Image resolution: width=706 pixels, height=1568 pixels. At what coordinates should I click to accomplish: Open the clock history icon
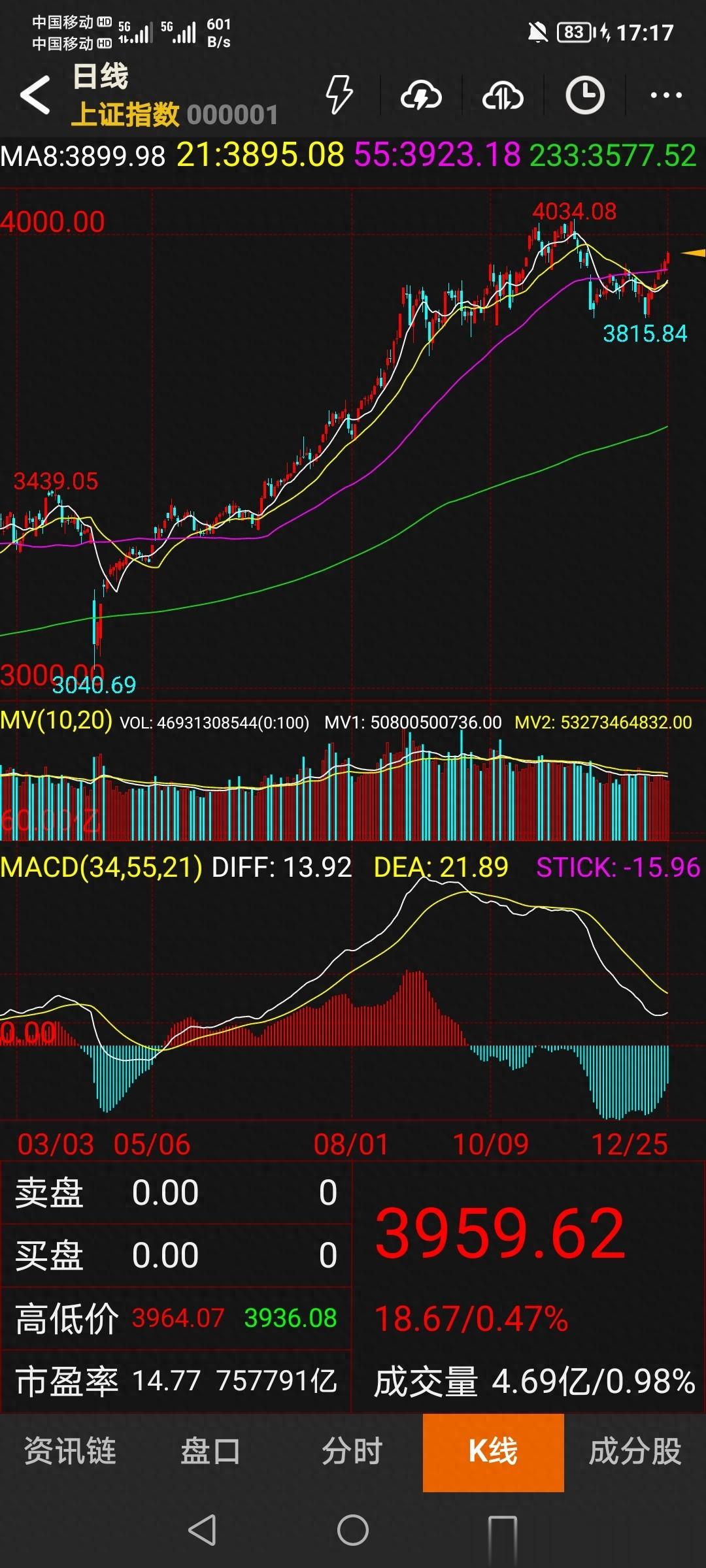(584, 95)
